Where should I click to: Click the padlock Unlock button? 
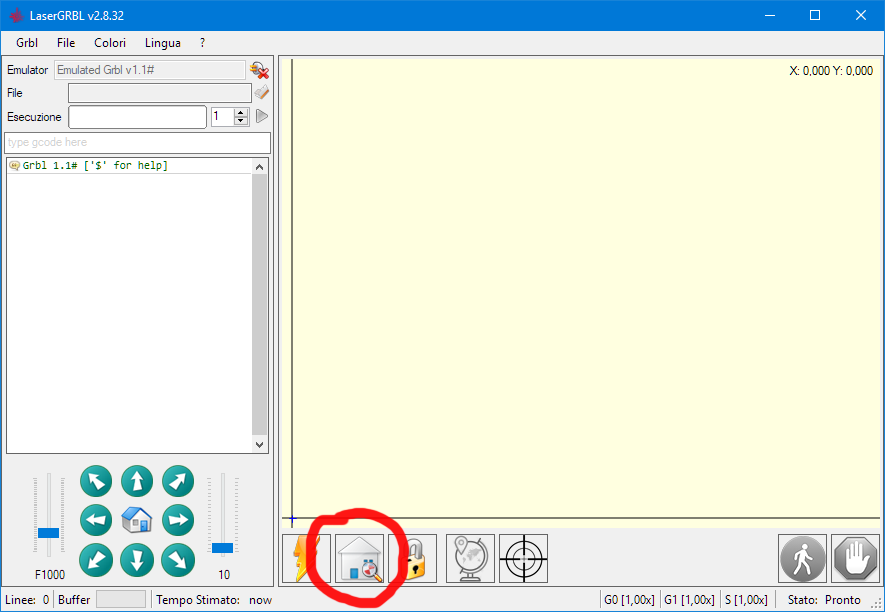[x=415, y=558]
